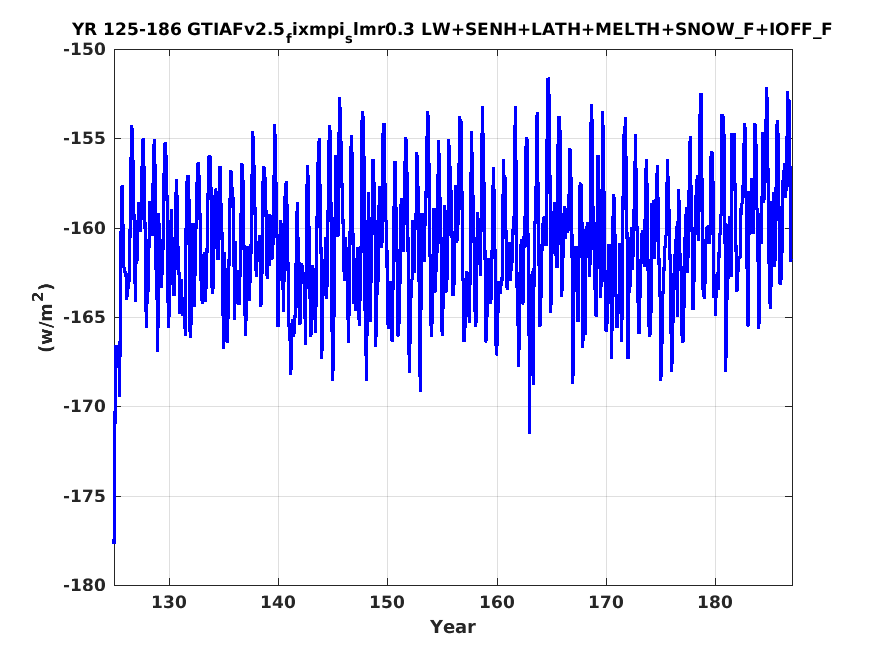Screen dimensions: 875x656
Task: Click the y-axis tick label -150
Action: [85, 49]
